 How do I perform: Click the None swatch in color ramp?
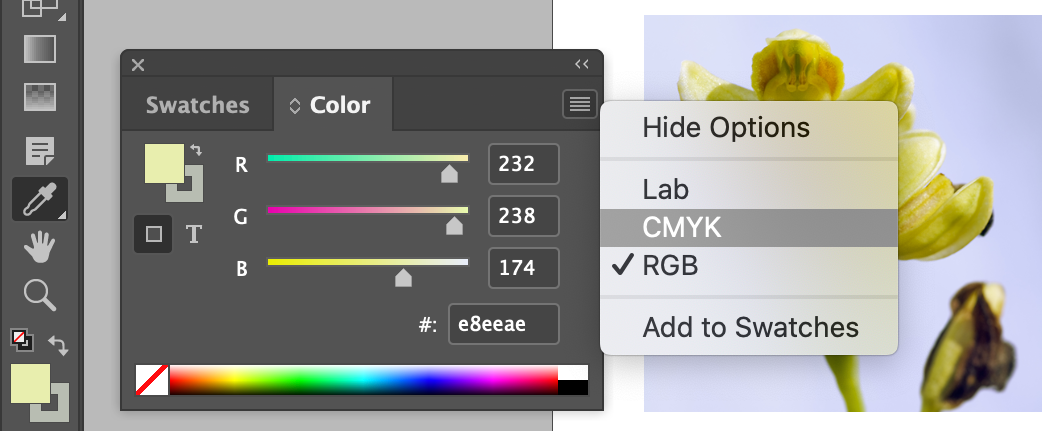click(152, 379)
